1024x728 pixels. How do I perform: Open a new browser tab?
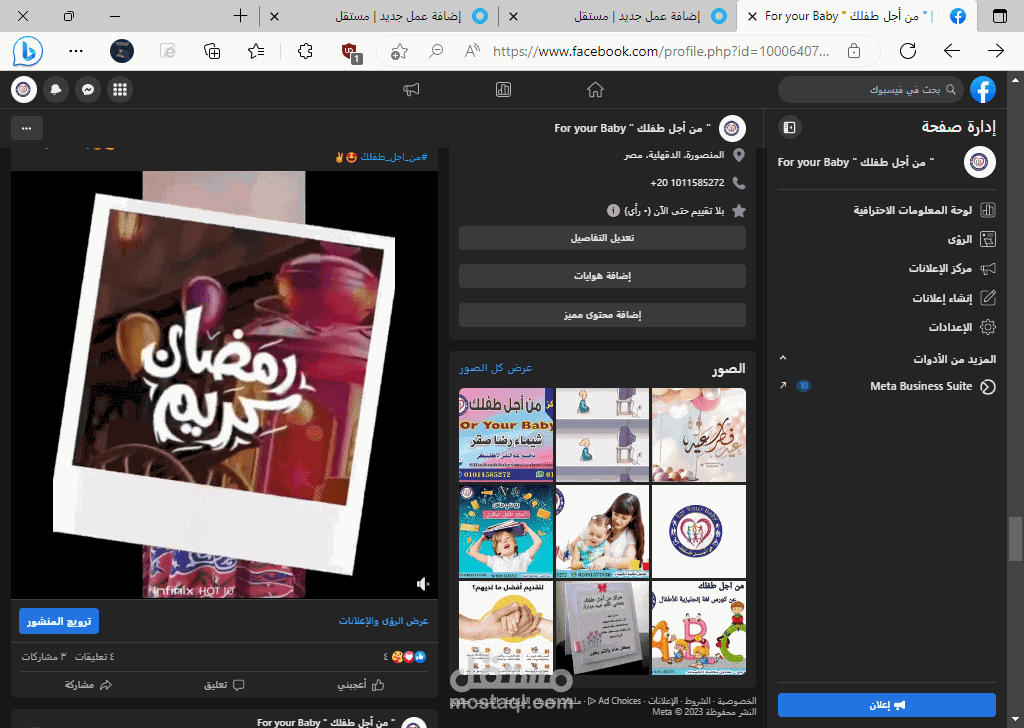tap(240, 16)
